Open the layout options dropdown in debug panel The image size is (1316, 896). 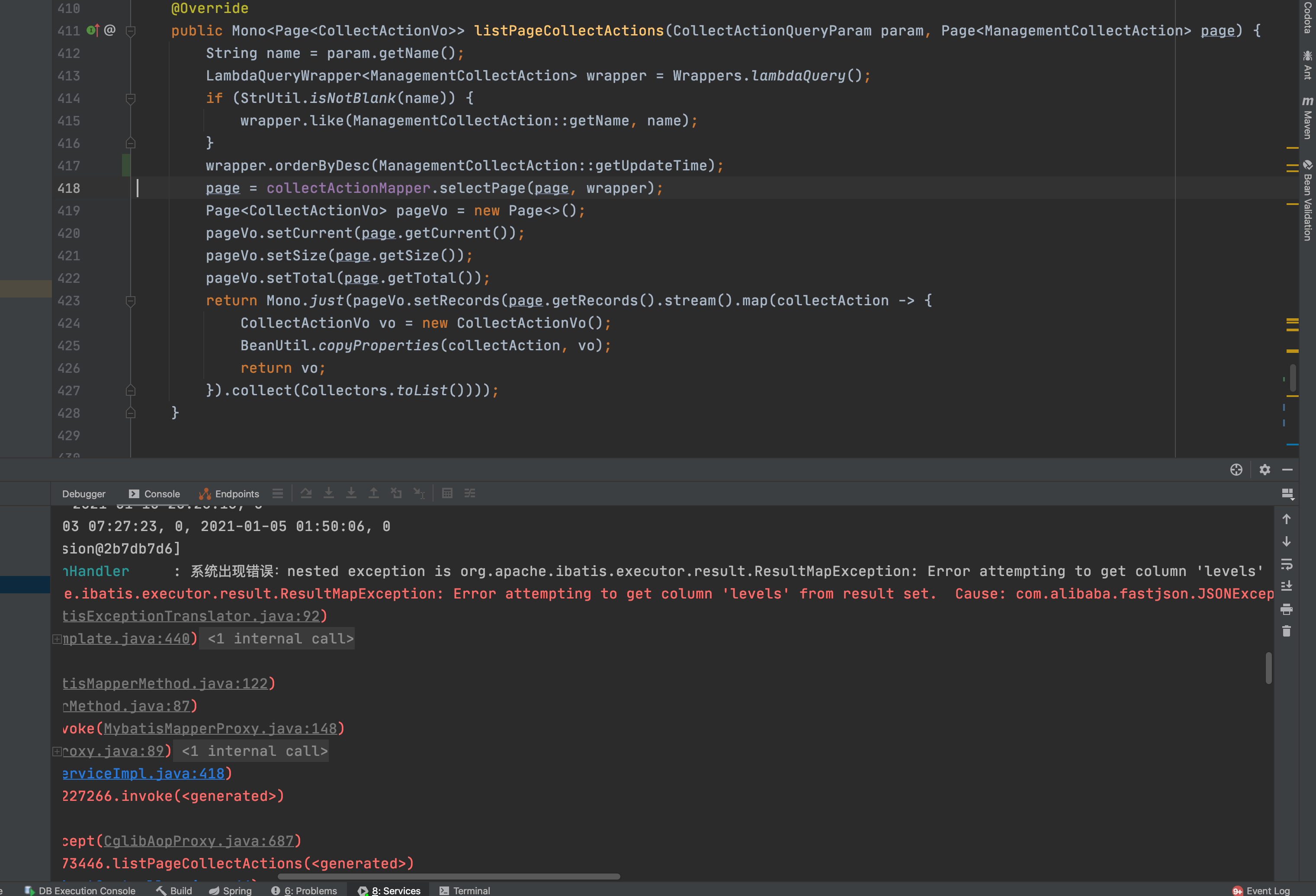pos(1289,493)
